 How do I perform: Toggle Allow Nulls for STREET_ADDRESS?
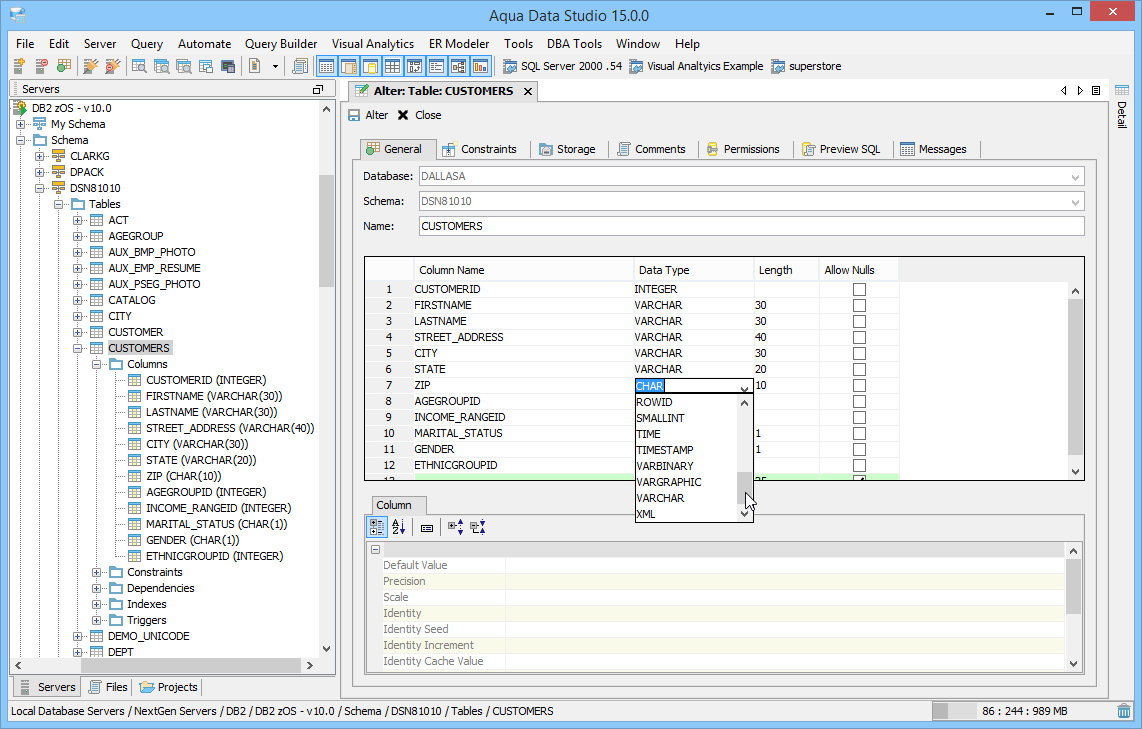pyautogui.click(x=859, y=338)
